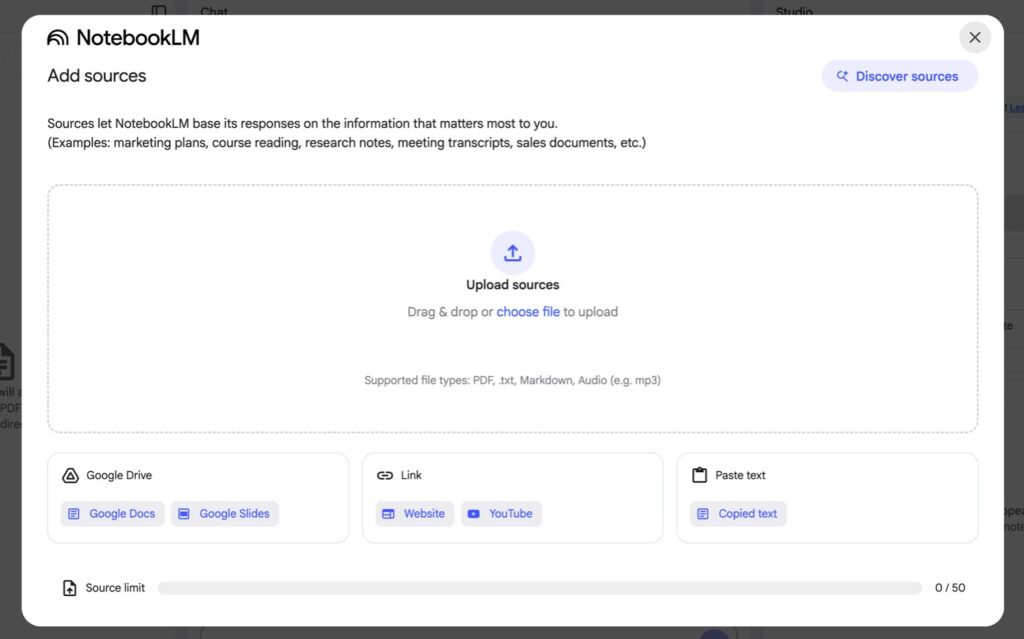1024x639 pixels.
Task: Click the Paste text label
Action: 740,475
